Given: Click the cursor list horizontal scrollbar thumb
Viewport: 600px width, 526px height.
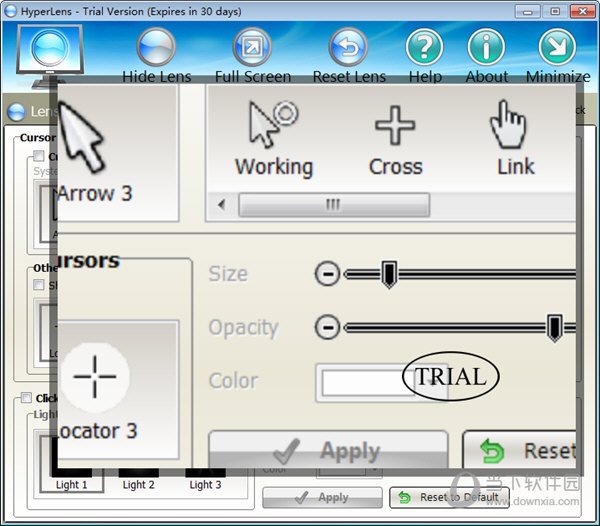Looking at the screenshot, I should (334, 205).
